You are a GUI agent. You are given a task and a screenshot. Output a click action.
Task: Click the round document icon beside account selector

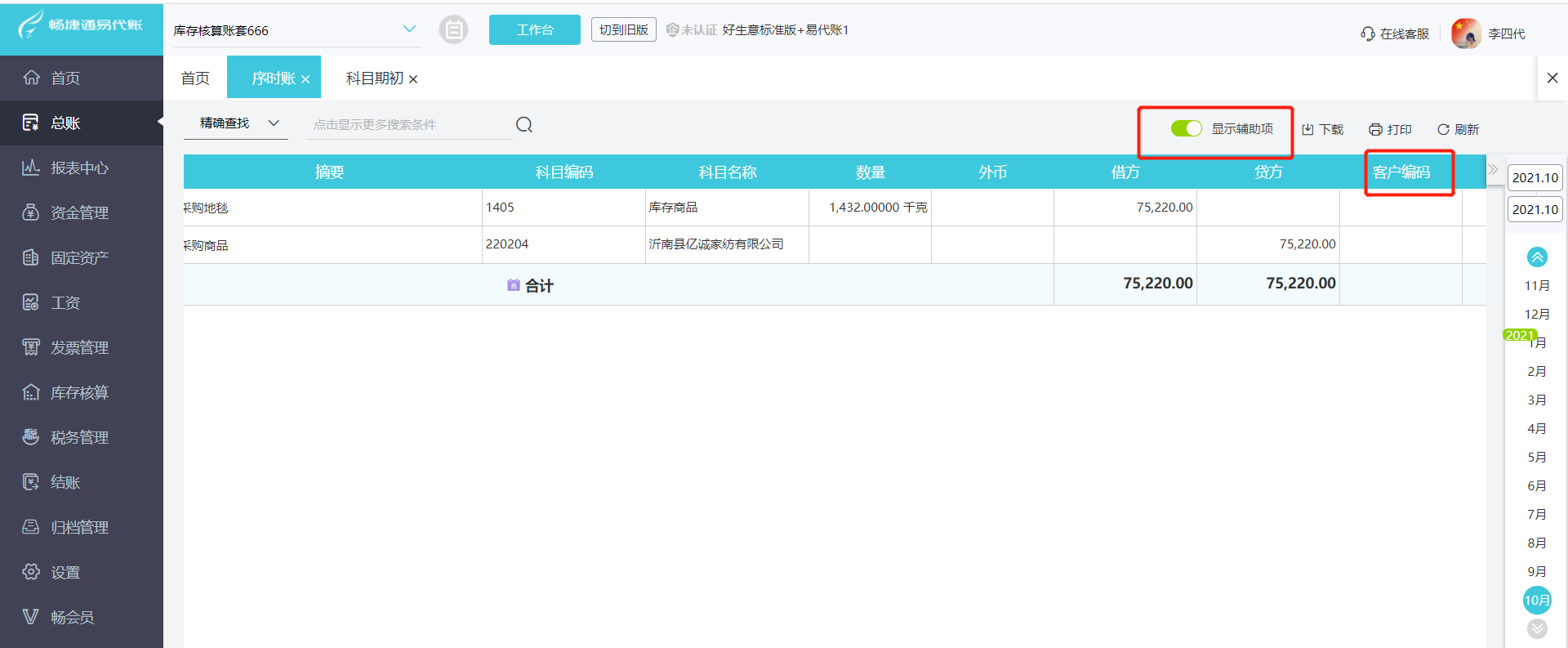coord(453,30)
